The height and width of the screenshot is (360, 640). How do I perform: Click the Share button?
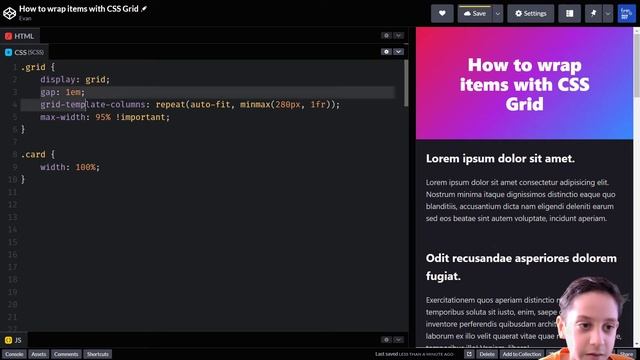(627, 354)
